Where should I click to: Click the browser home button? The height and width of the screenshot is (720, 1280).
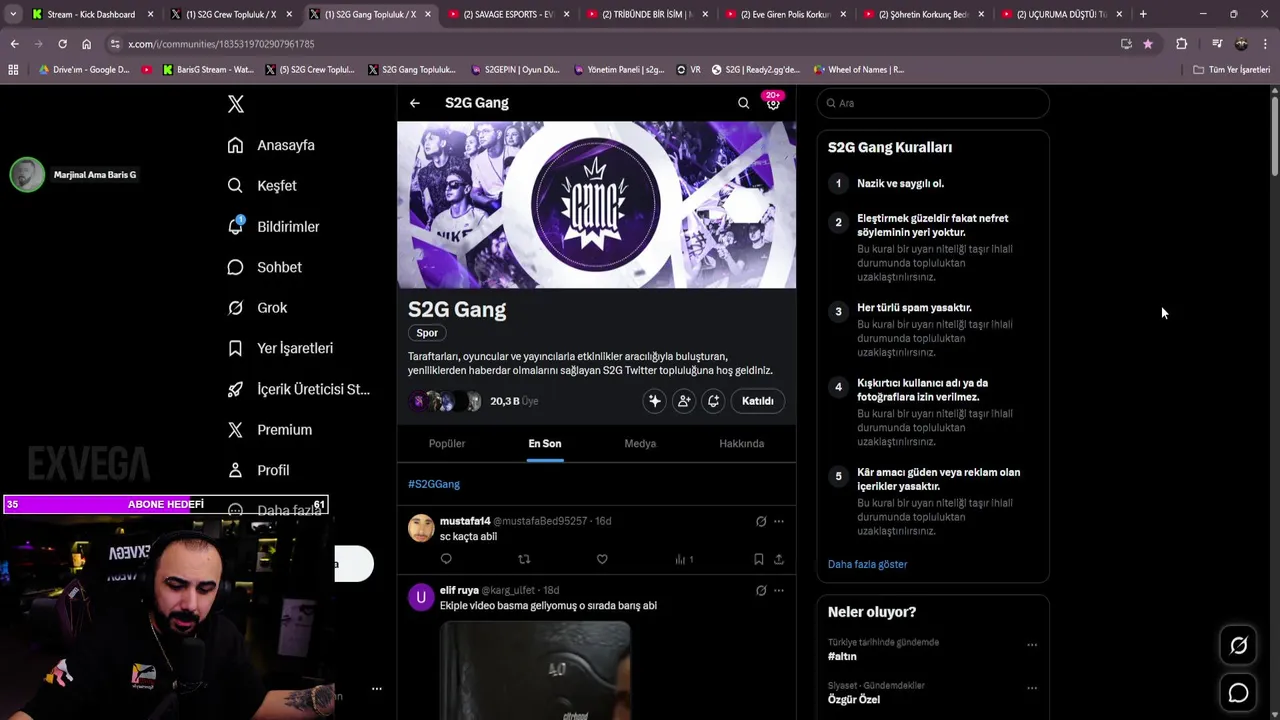tap(86, 44)
